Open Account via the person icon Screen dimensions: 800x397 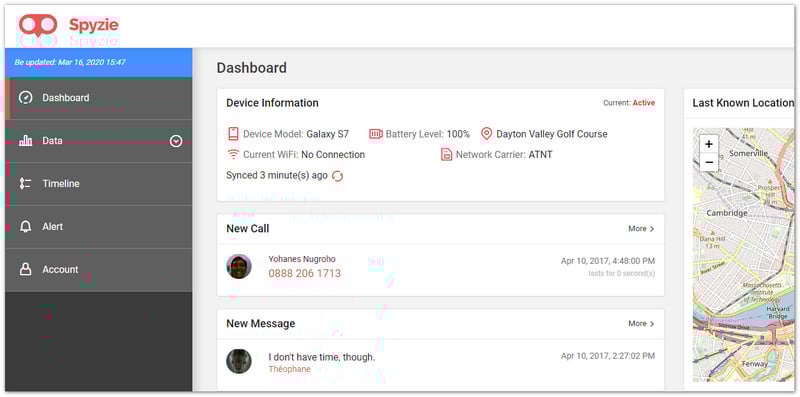[x=26, y=269]
